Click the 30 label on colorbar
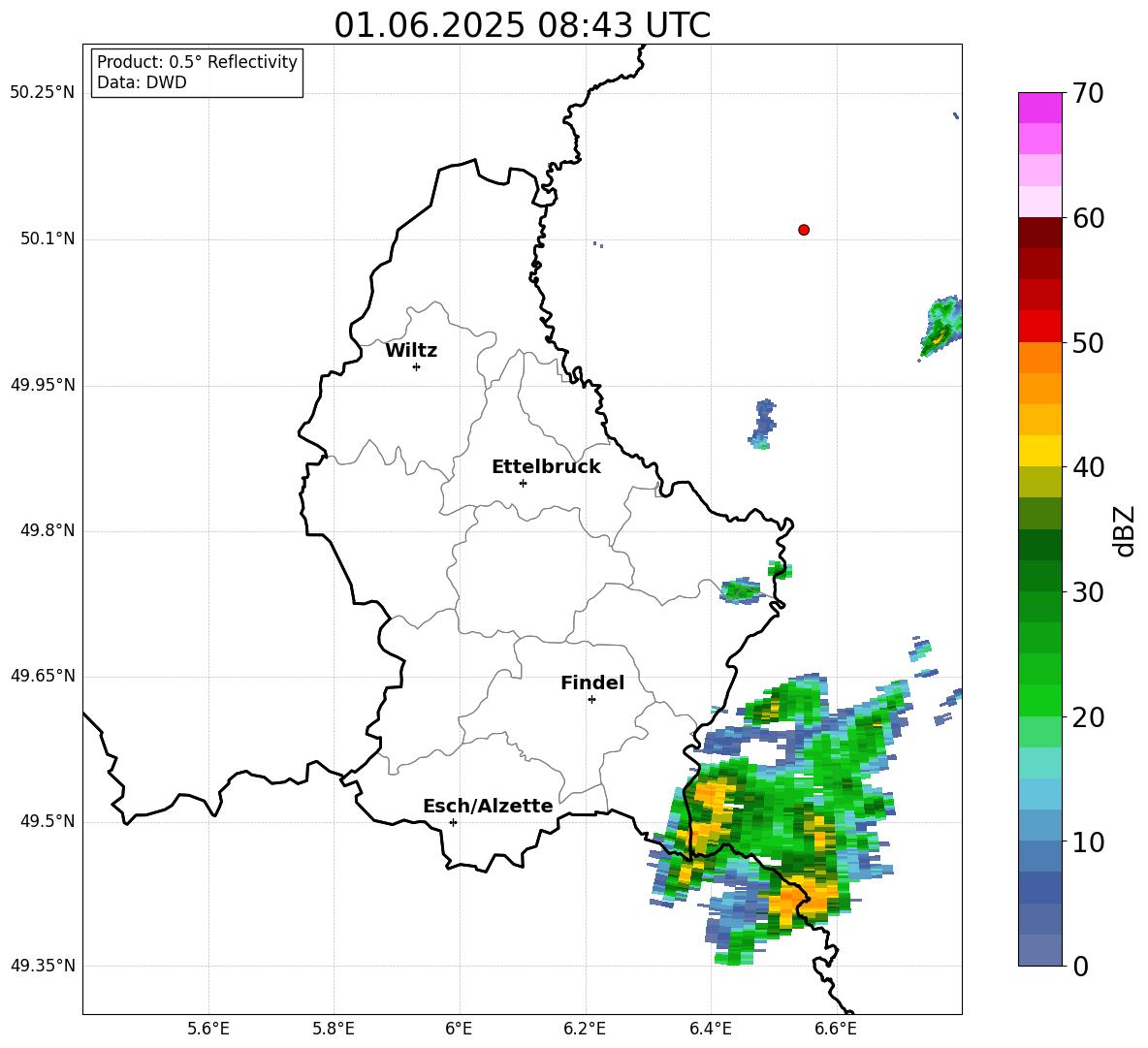Viewport: 1148px width, 1048px height. (x=1087, y=592)
